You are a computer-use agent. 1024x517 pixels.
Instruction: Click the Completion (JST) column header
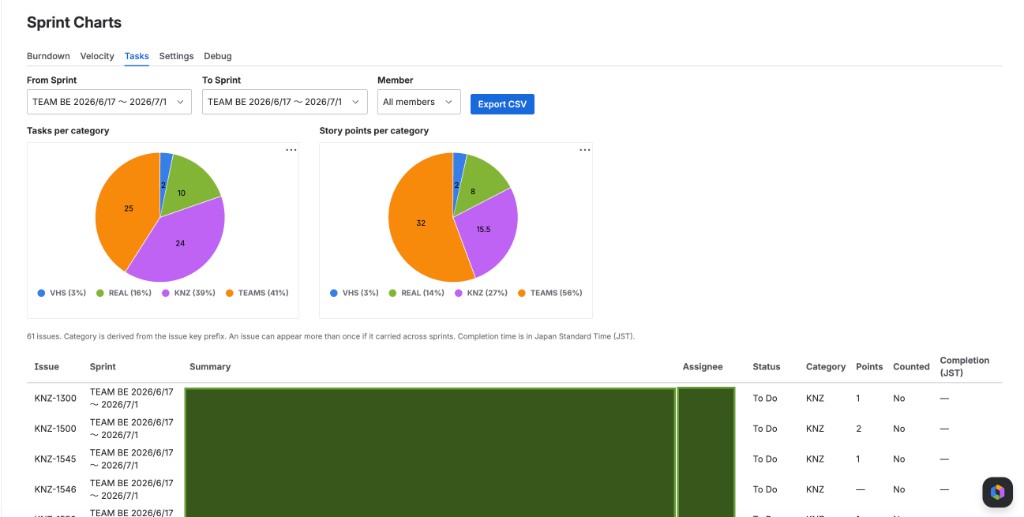pos(964,367)
